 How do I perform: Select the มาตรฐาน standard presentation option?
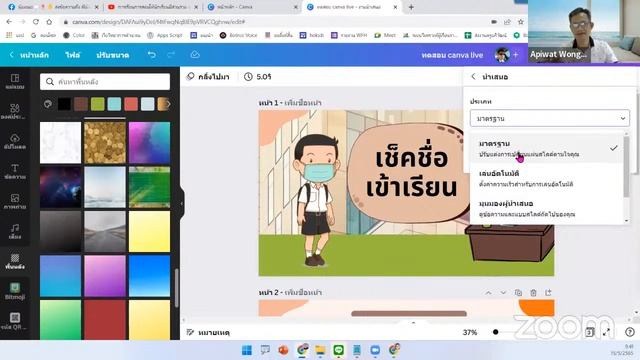(x=547, y=149)
